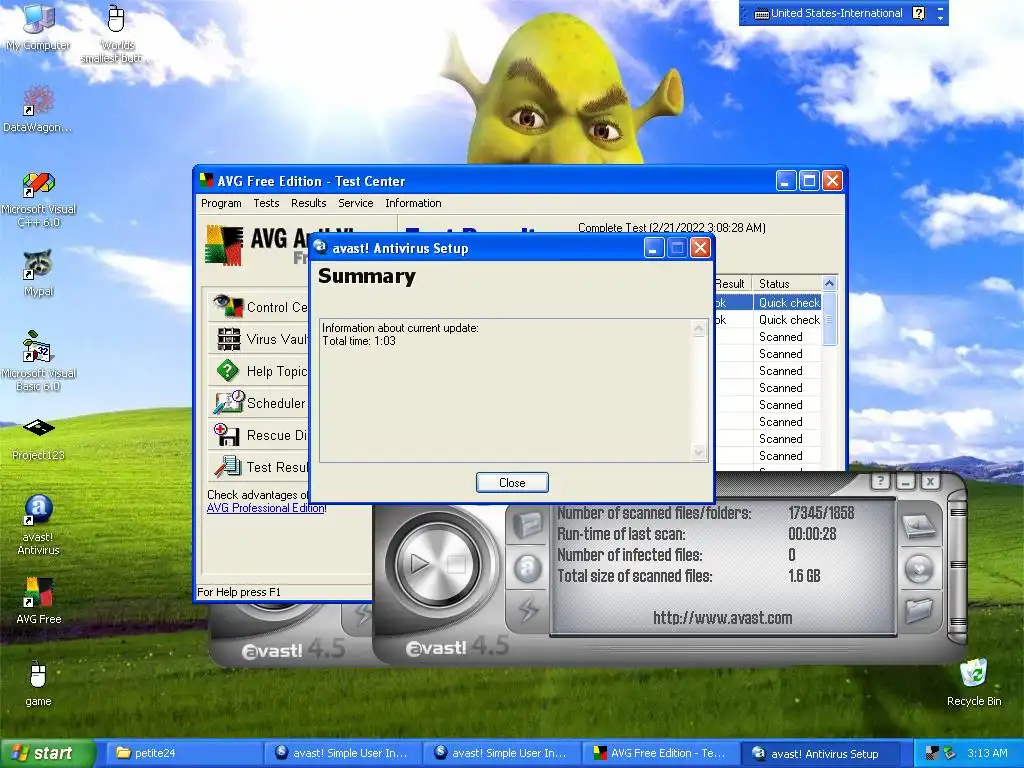Open AVG Control Center sidebar item
This screenshot has height=768, width=1024.
click(x=260, y=307)
